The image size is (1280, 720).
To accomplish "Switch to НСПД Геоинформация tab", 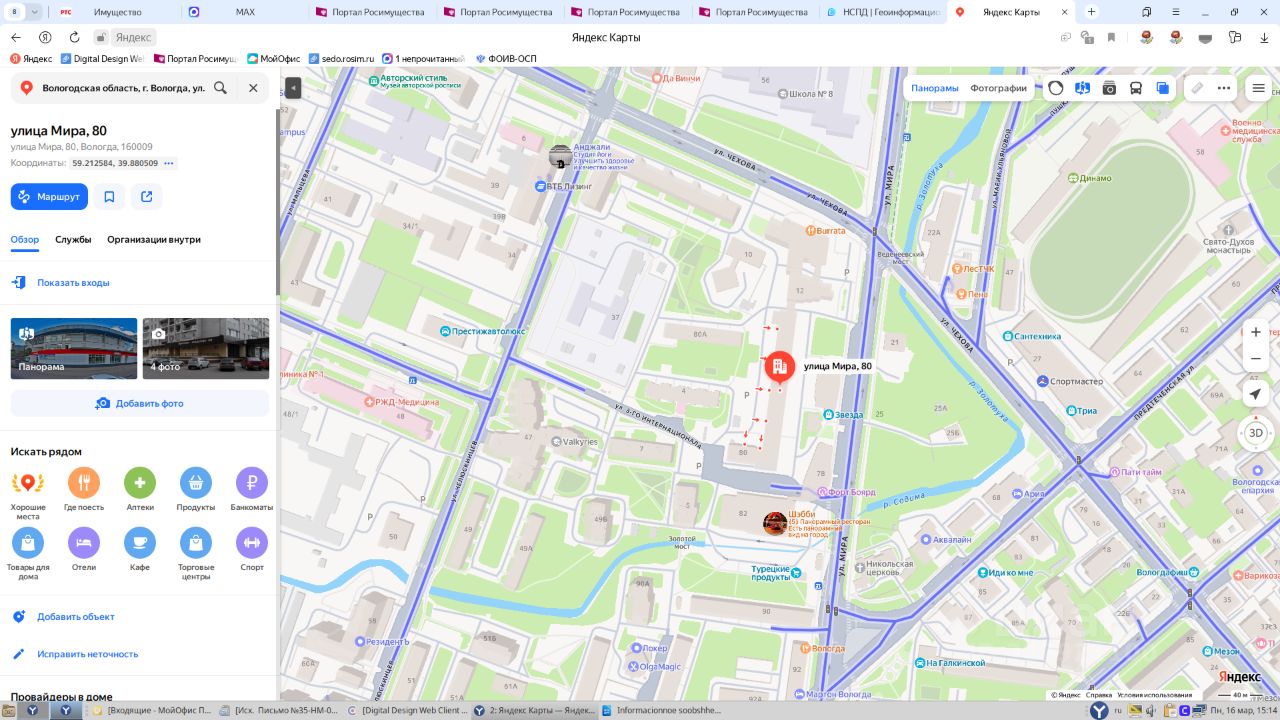I will (883, 12).
